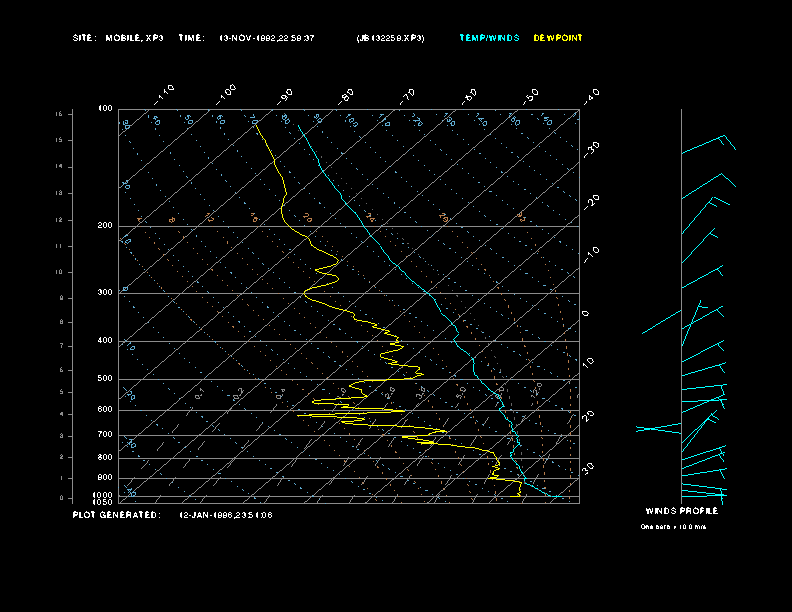This screenshot has height=612, width=792.
Task: Click the 800 pressure level label
Action: pos(105,457)
